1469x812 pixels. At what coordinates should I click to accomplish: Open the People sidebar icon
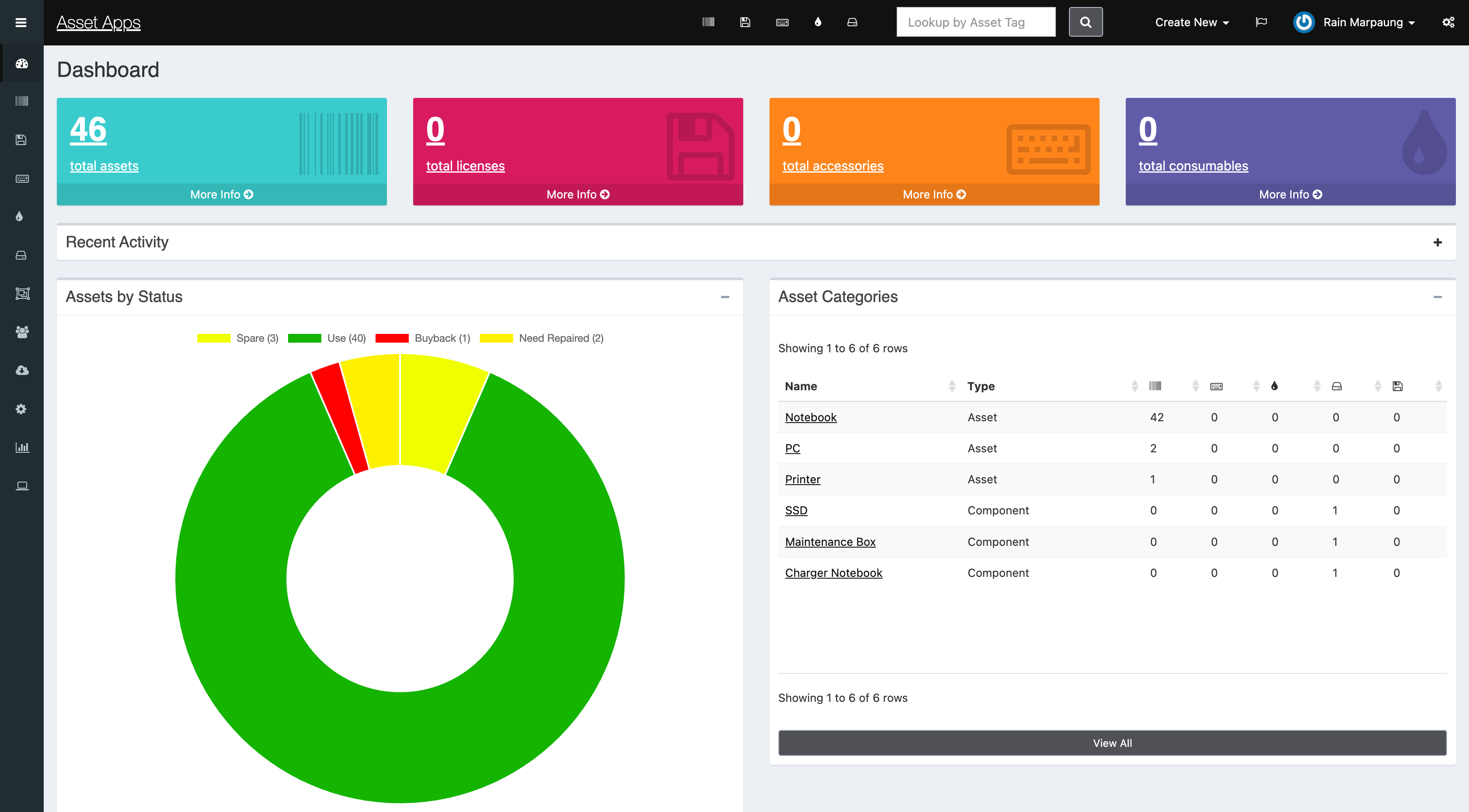coord(22,332)
